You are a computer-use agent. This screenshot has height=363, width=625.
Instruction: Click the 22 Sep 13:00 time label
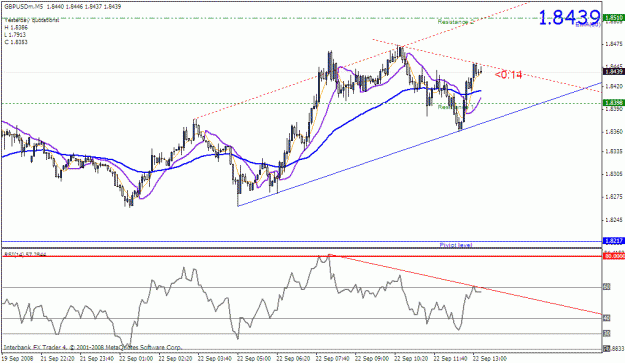490,358
